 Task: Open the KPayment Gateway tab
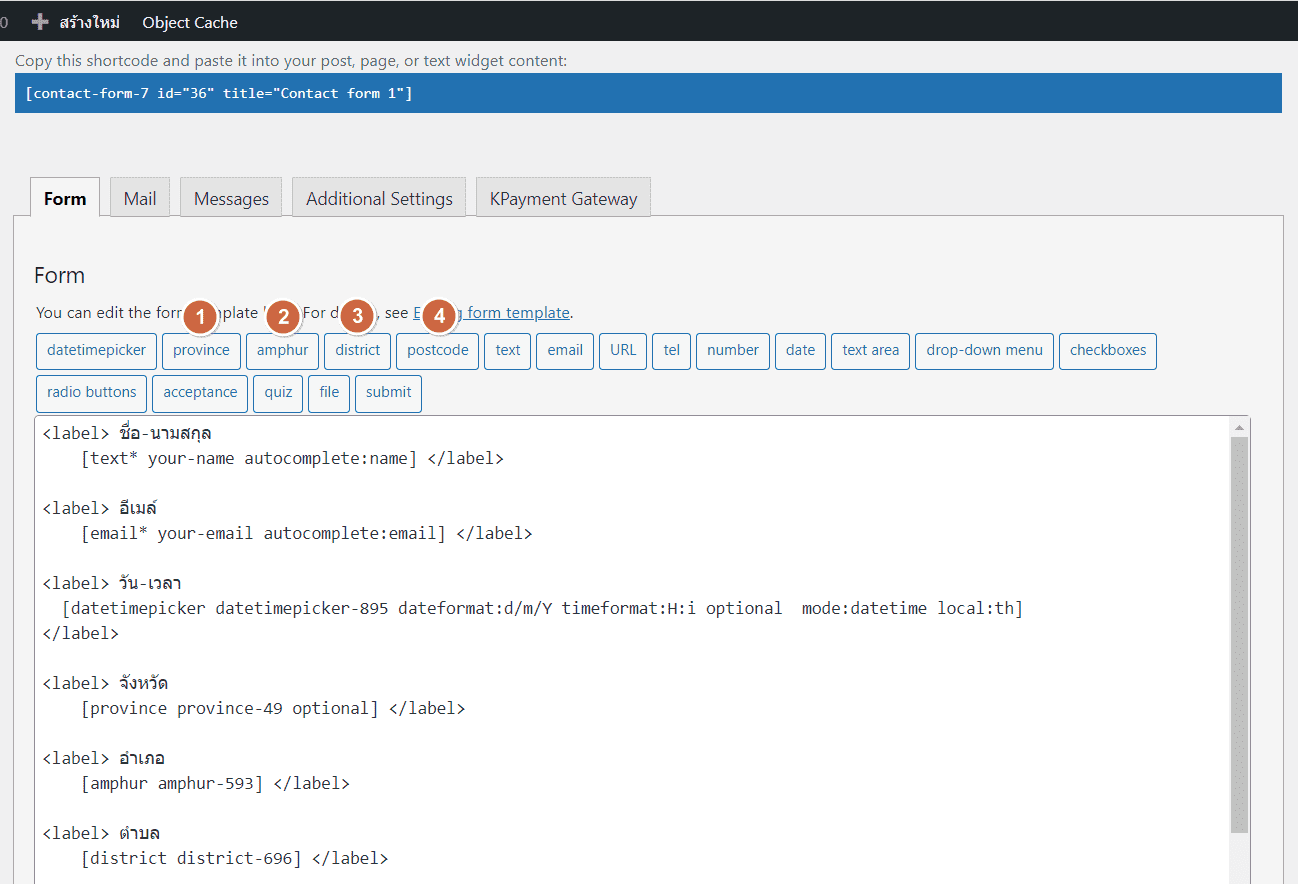[x=563, y=198]
